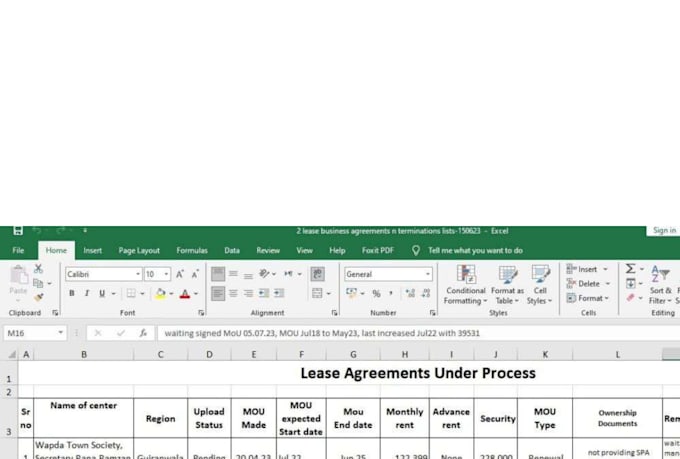Click the Fill down icon in Editing

[631, 283]
